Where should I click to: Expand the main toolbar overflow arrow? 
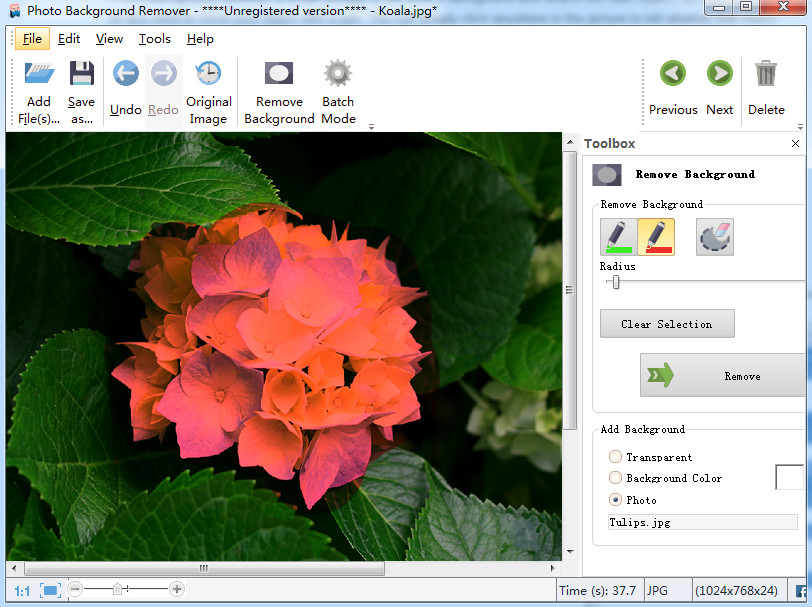371,127
